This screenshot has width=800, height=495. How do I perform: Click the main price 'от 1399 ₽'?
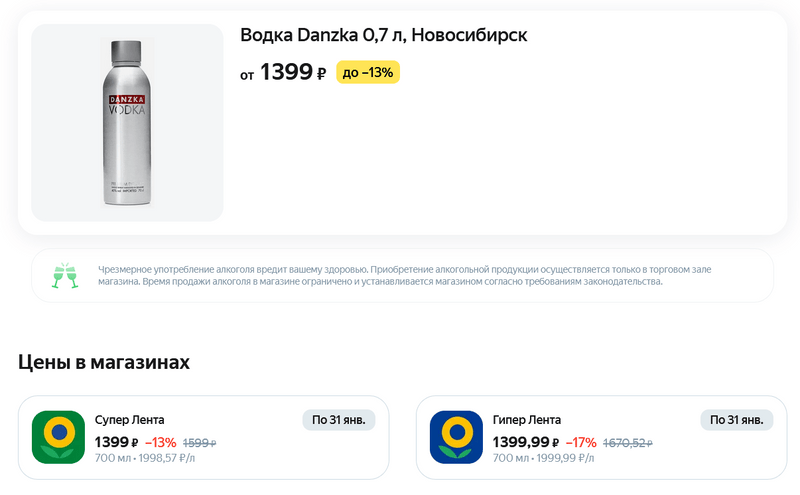click(x=283, y=72)
